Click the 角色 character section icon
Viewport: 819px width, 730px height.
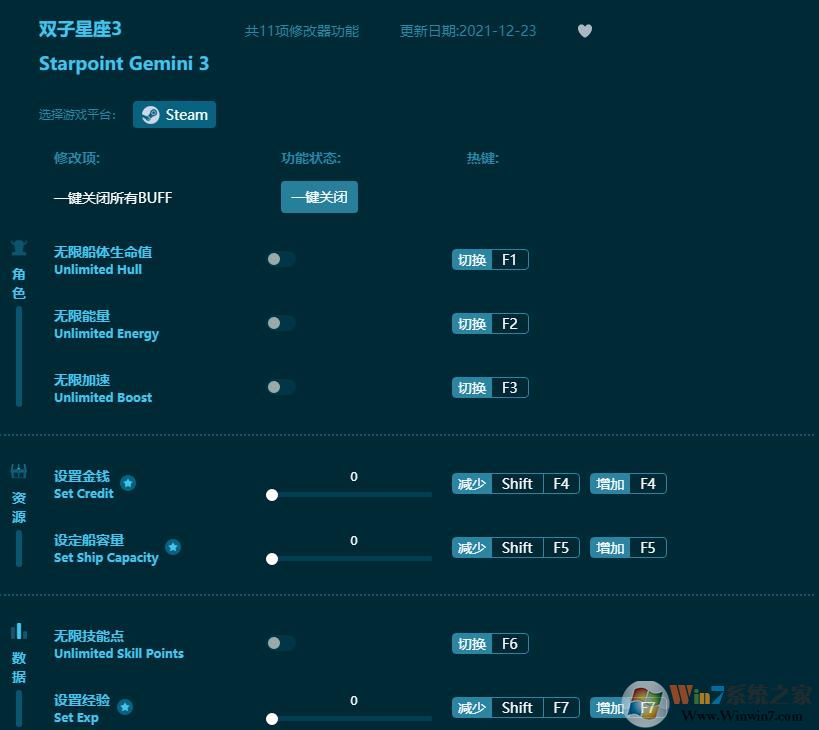[x=18, y=249]
